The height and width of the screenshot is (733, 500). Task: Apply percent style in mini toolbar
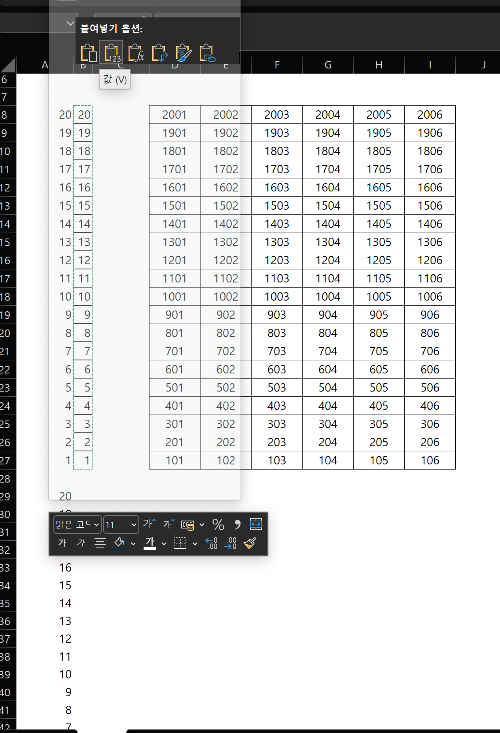pos(218,525)
